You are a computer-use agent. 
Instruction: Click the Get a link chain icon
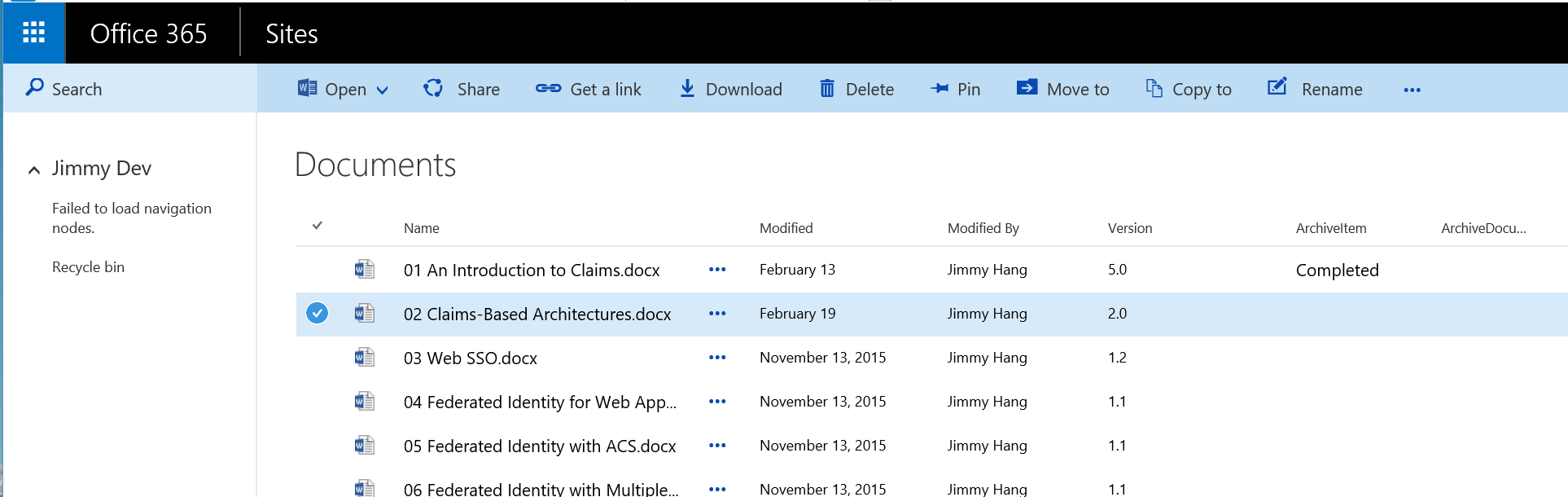(548, 88)
